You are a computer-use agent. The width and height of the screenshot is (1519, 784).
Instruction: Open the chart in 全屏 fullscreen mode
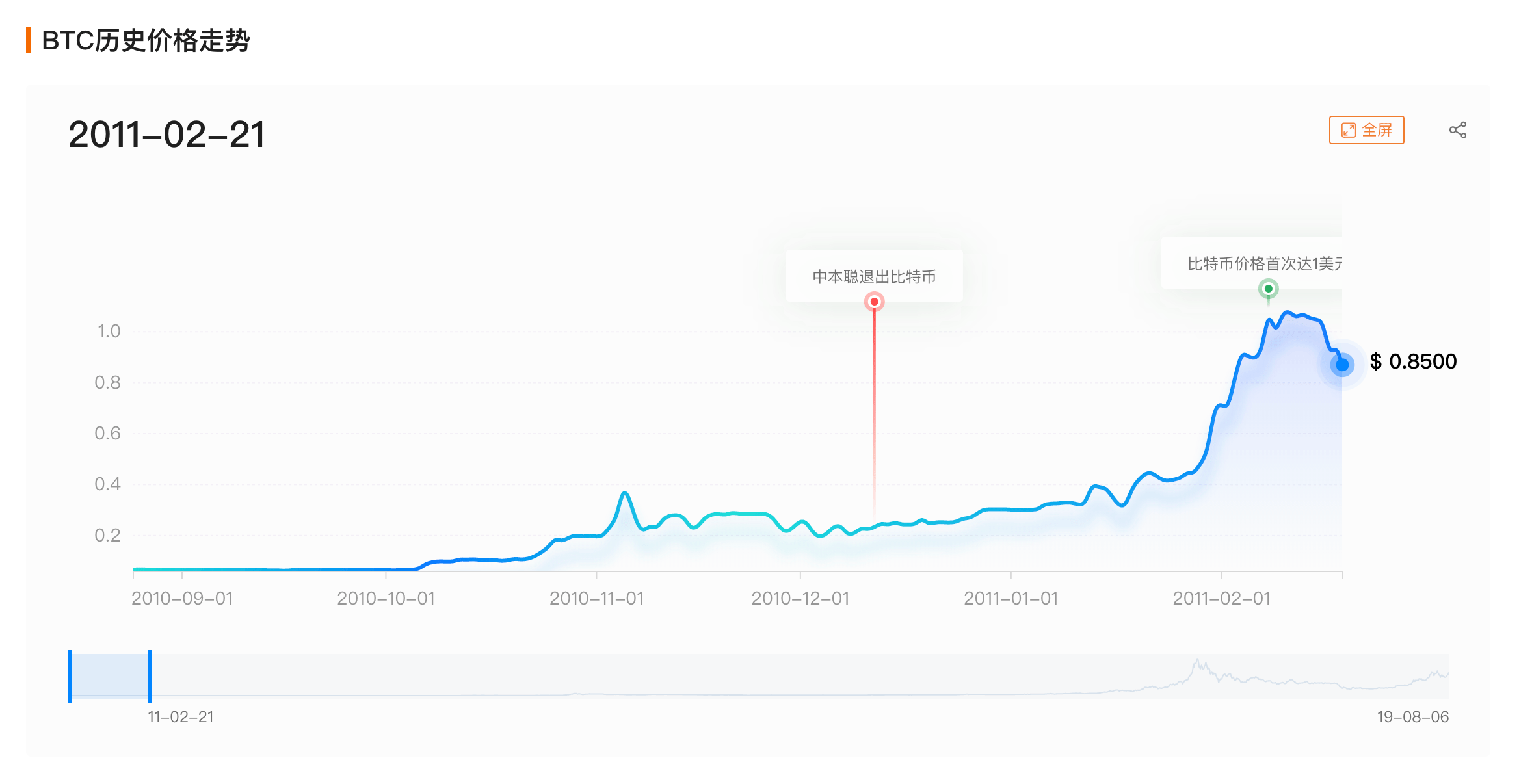click(1366, 130)
